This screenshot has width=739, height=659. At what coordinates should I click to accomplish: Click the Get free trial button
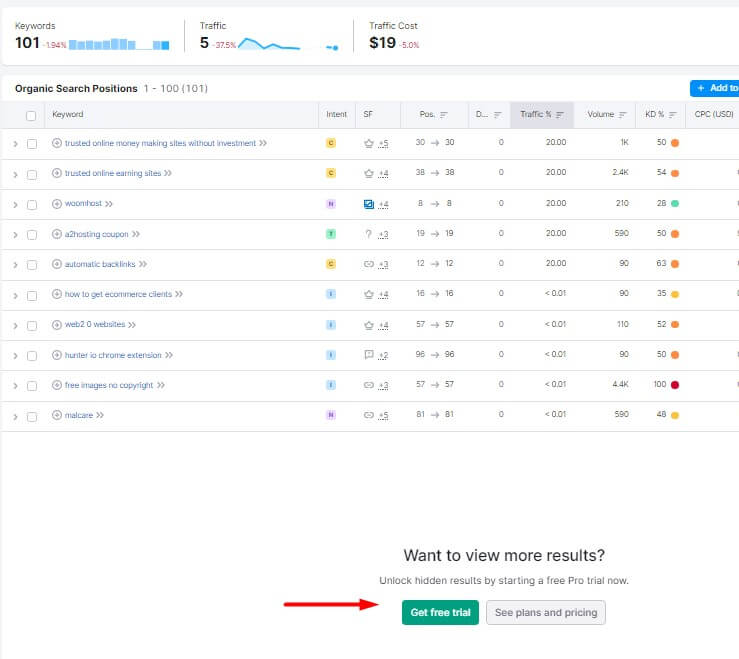click(440, 612)
